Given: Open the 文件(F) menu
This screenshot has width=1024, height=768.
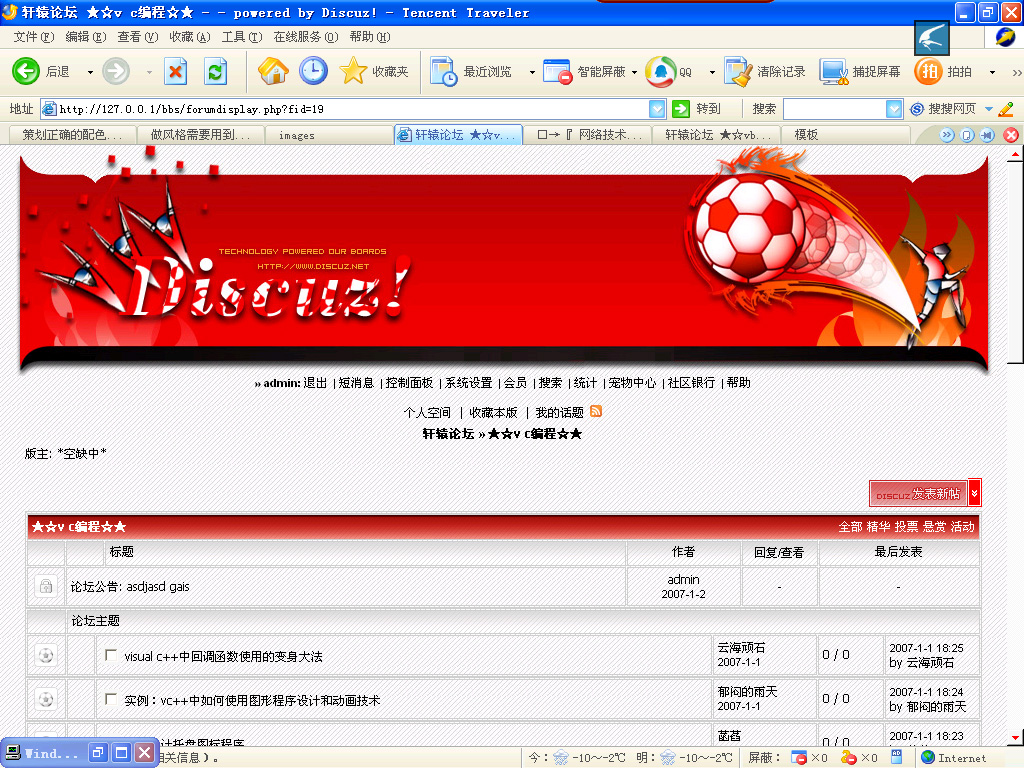Looking at the screenshot, I should (34, 37).
